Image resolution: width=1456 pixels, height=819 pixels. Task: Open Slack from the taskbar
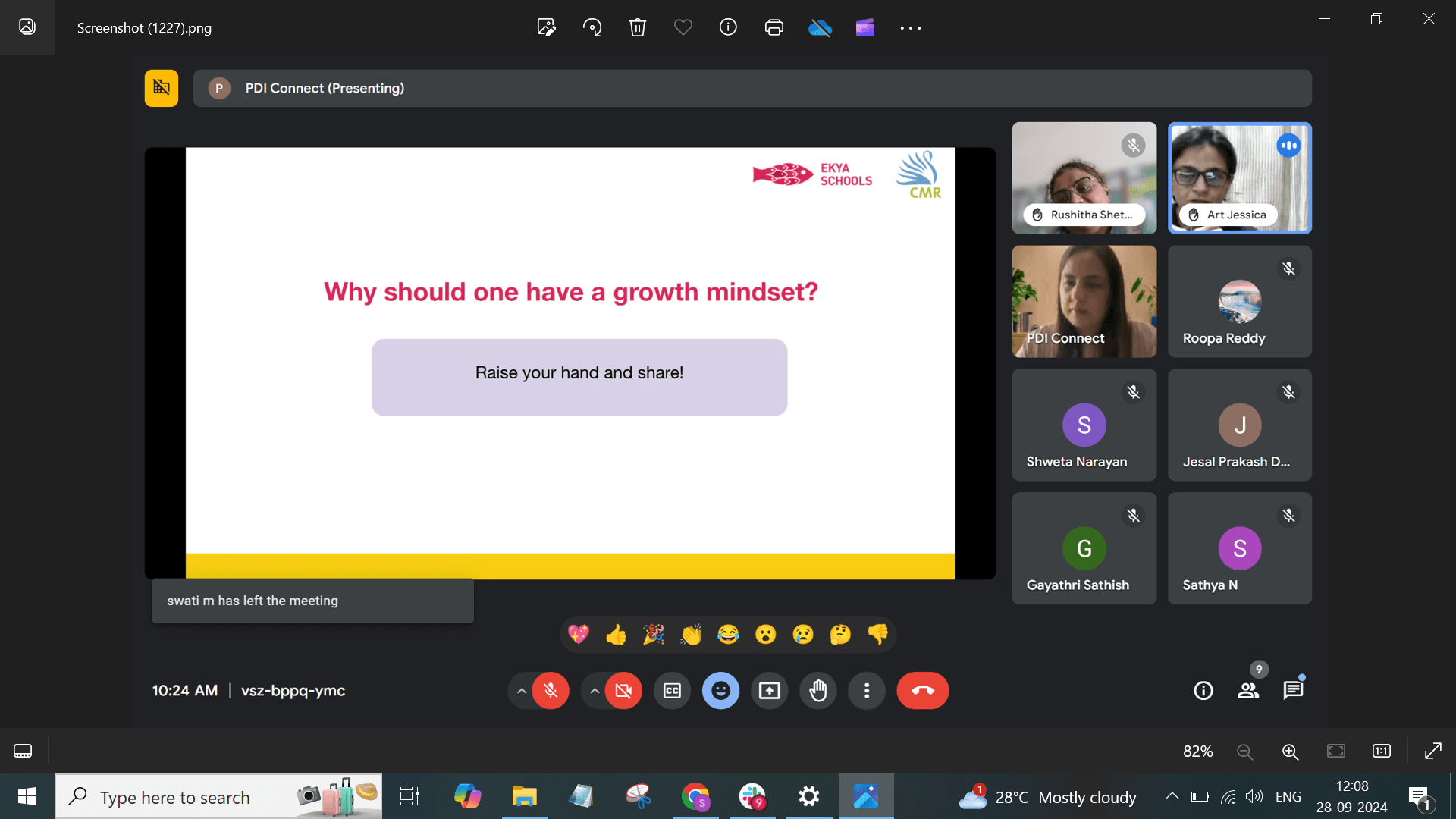(x=752, y=796)
